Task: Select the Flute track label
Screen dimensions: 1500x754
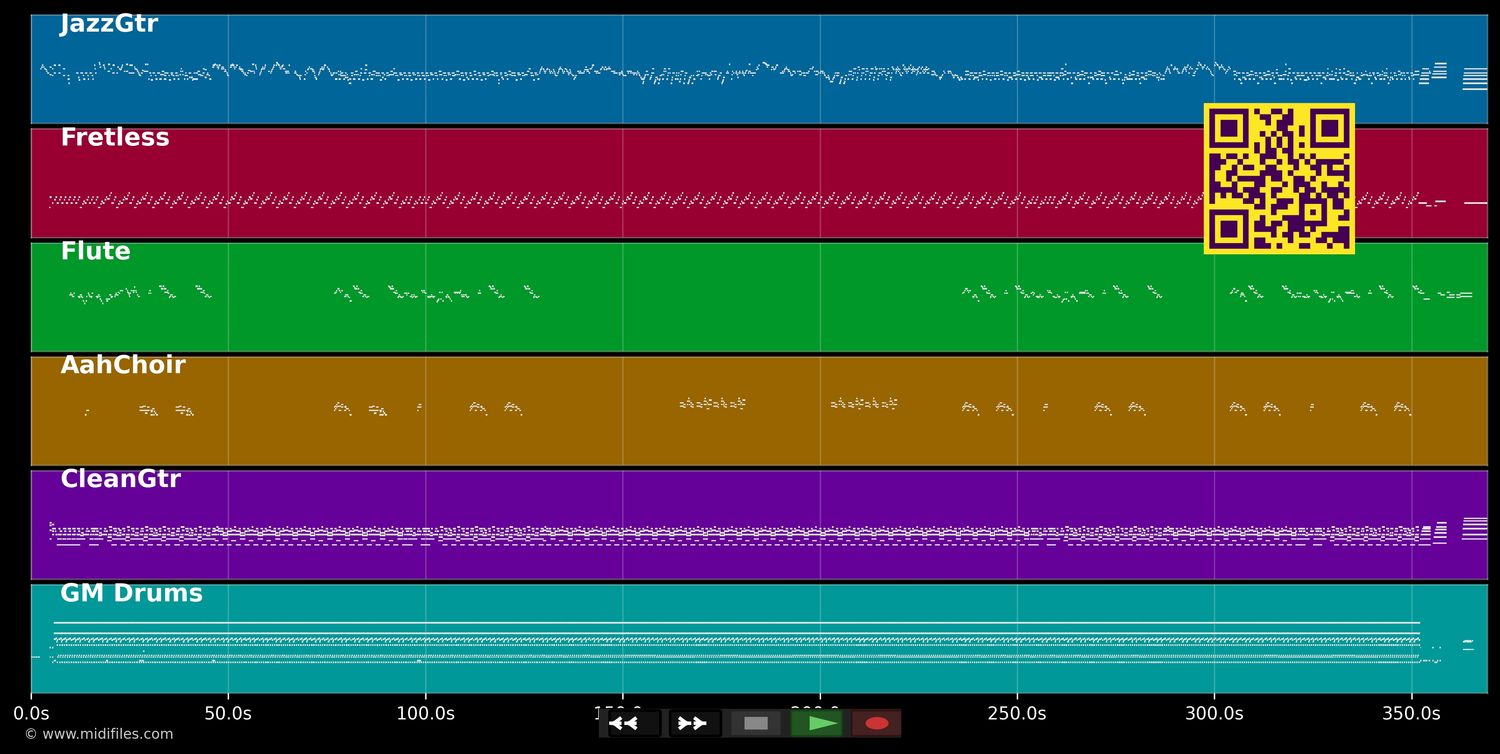Action: (95, 252)
